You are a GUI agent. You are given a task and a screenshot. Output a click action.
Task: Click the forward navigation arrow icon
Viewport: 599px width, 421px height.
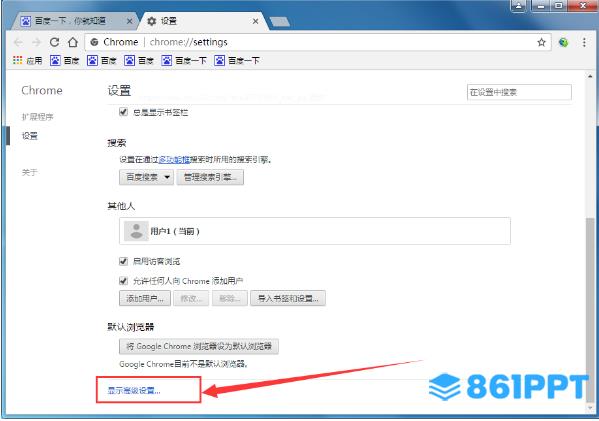point(36,42)
